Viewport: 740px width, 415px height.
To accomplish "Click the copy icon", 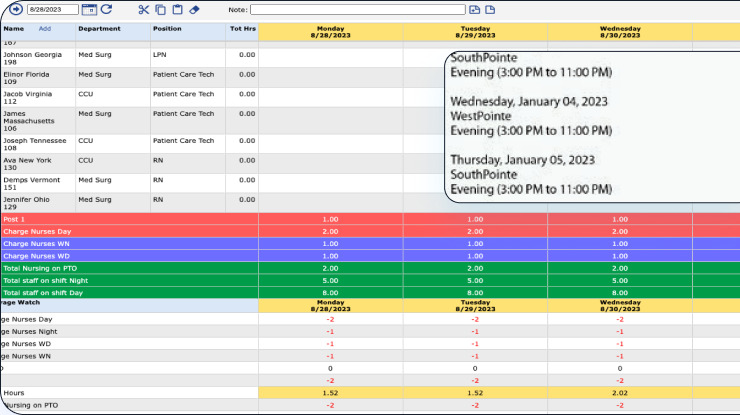I will [x=160, y=9].
